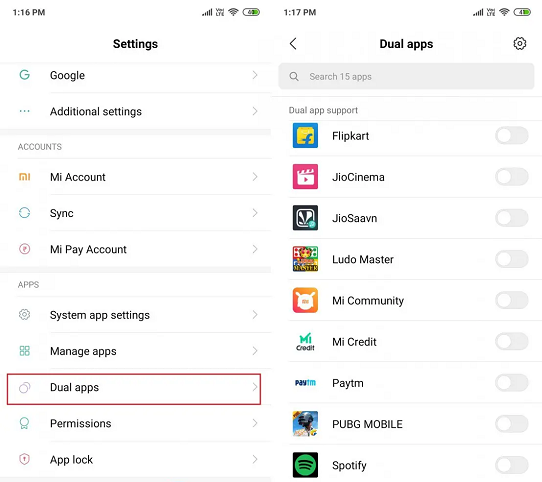
Task: Open Dual apps settings gear icon
Action: click(520, 44)
